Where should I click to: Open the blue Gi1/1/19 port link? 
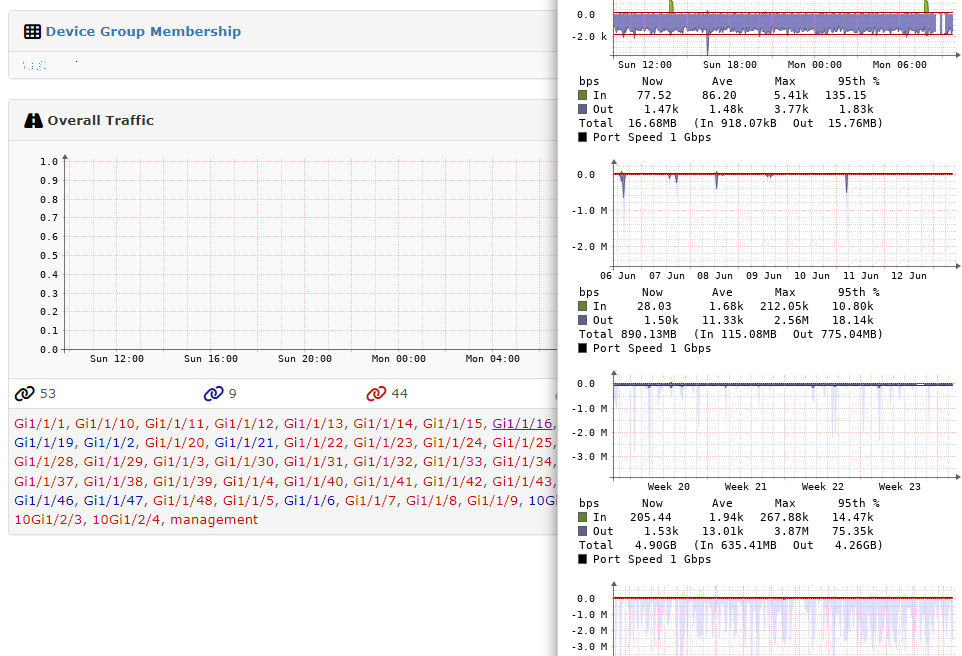44,442
